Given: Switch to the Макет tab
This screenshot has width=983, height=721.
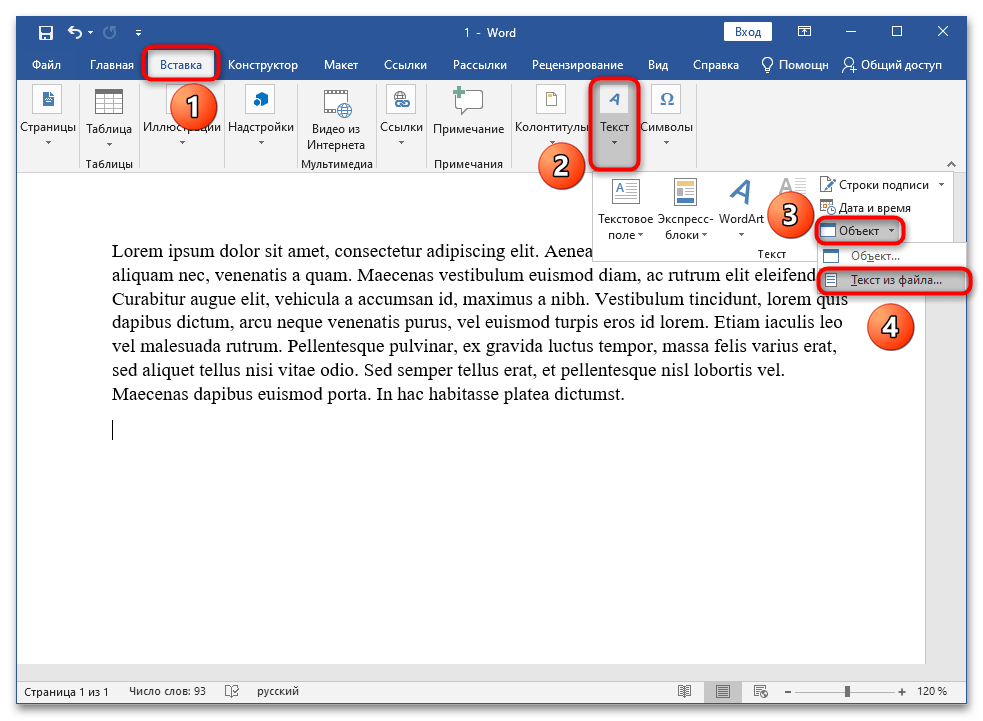Looking at the screenshot, I should (340, 65).
